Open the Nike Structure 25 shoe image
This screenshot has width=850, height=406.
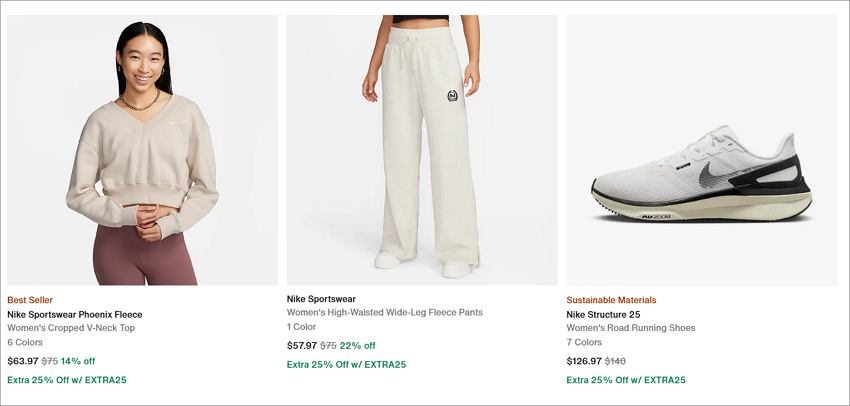click(x=701, y=150)
